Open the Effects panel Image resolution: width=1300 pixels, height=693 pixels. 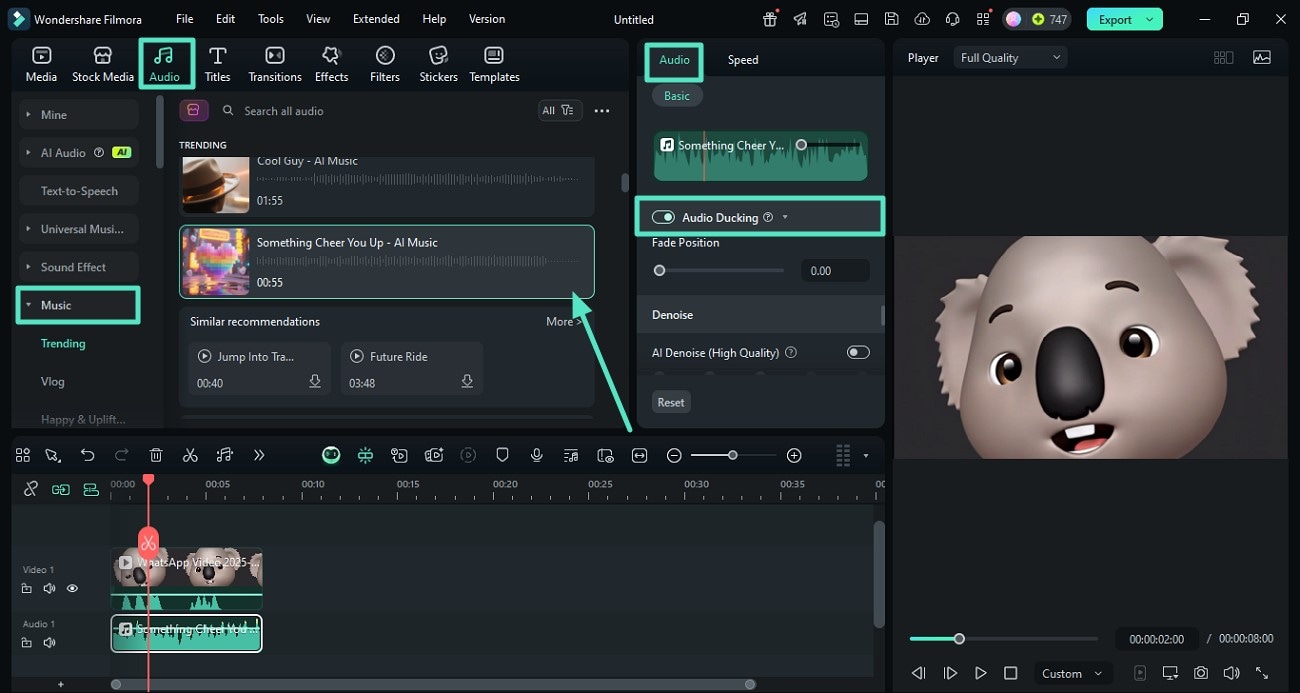pos(331,64)
